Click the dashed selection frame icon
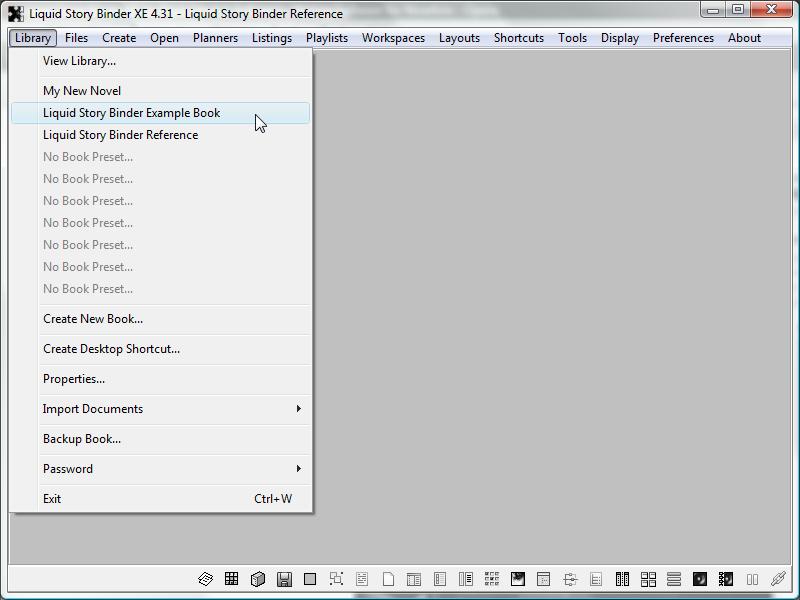 (336, 579)
